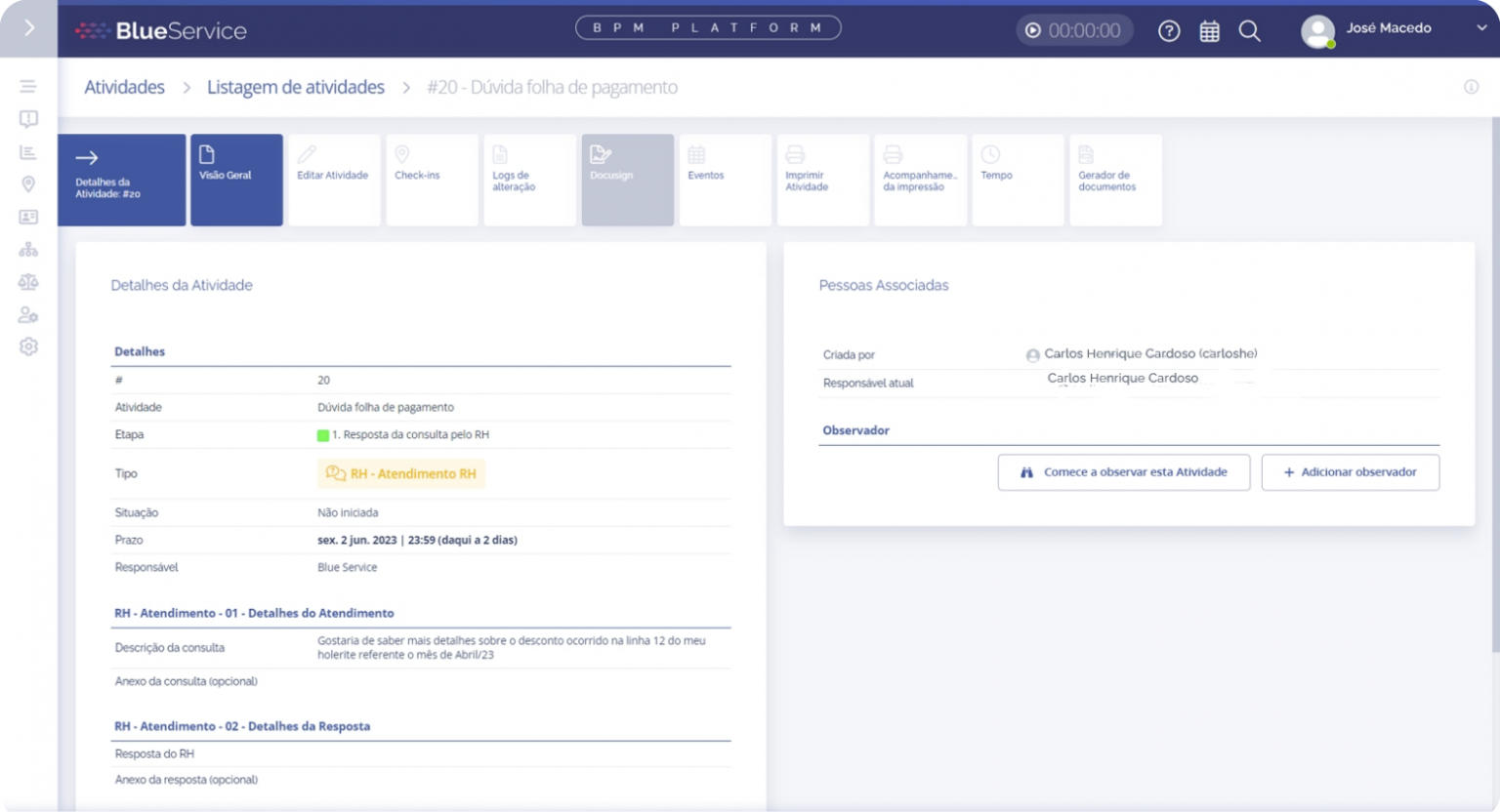The image size is (1500, 812).
Task: Start the 00:00:00 timer
Action: pos(1032,30)
